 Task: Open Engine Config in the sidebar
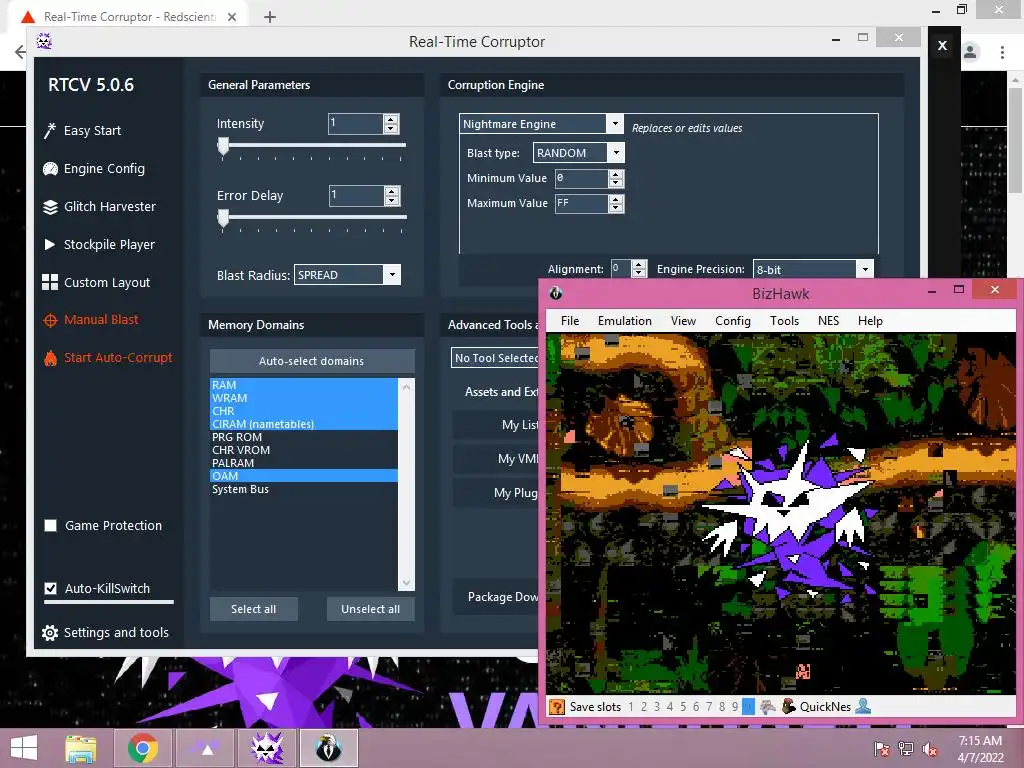94,168
